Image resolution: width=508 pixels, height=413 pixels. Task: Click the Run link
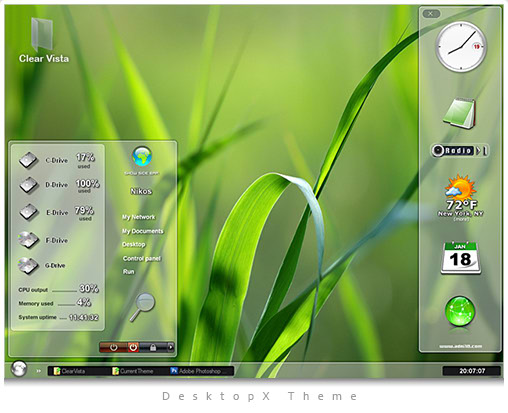point(128,272)
